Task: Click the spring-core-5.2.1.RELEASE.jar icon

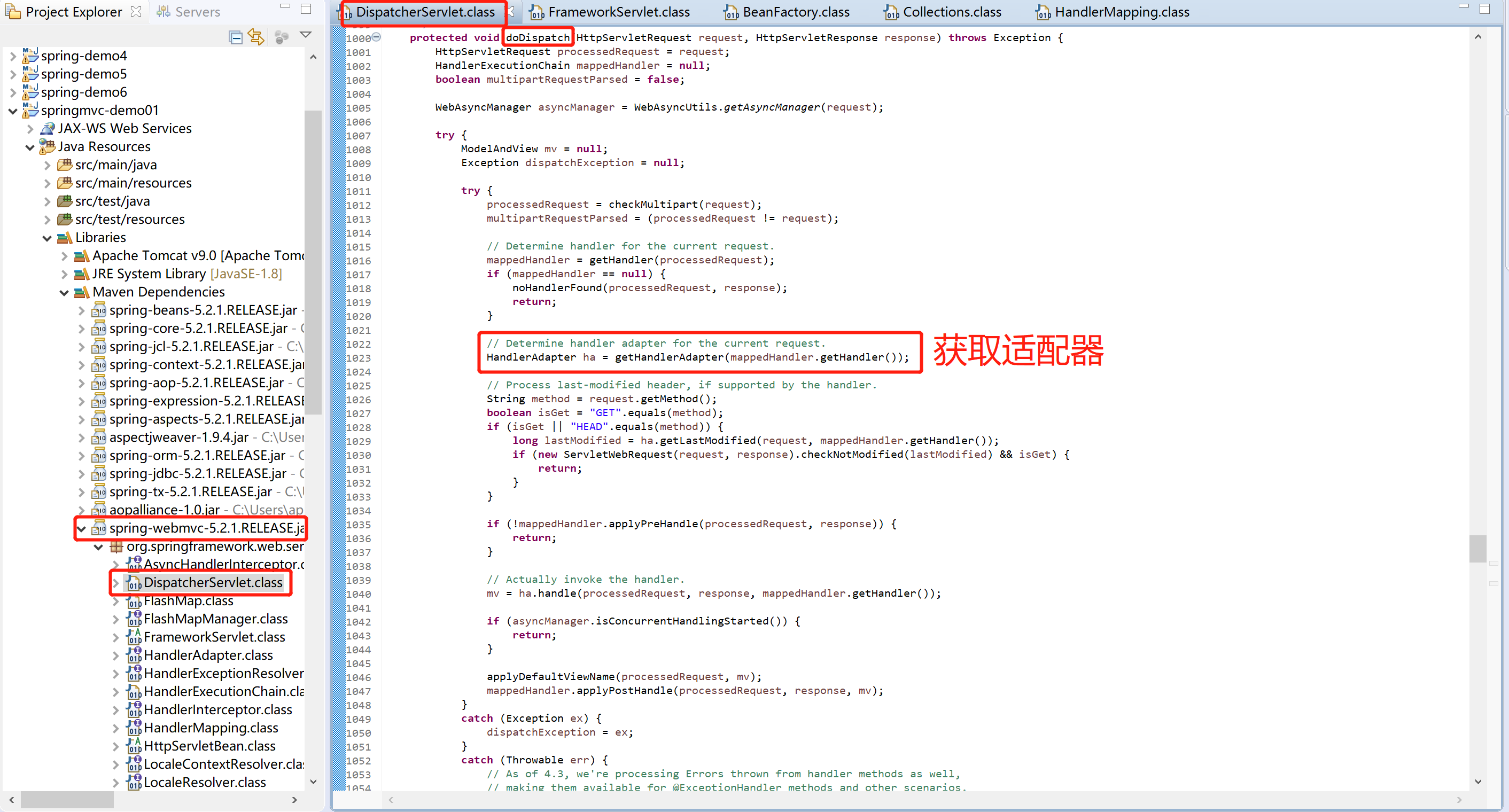Action: click(99, 328)
